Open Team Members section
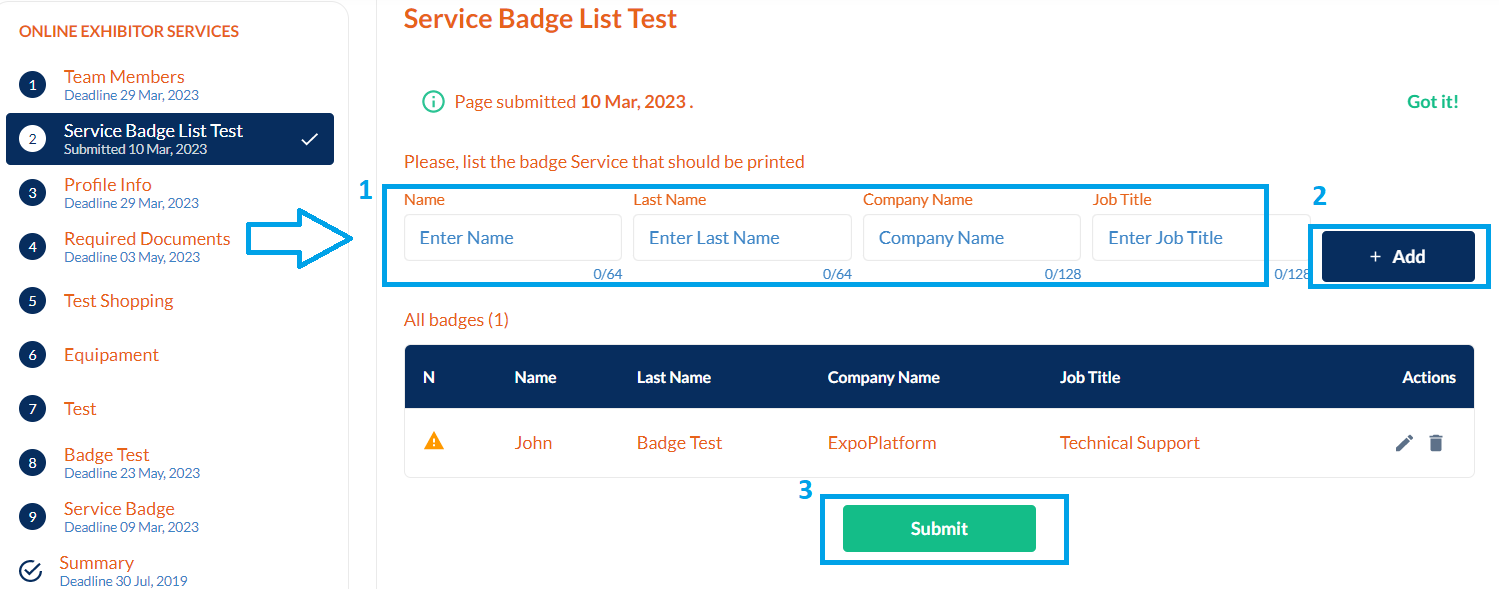This screenshot has width=1499, height=589. tap(124, 77)
